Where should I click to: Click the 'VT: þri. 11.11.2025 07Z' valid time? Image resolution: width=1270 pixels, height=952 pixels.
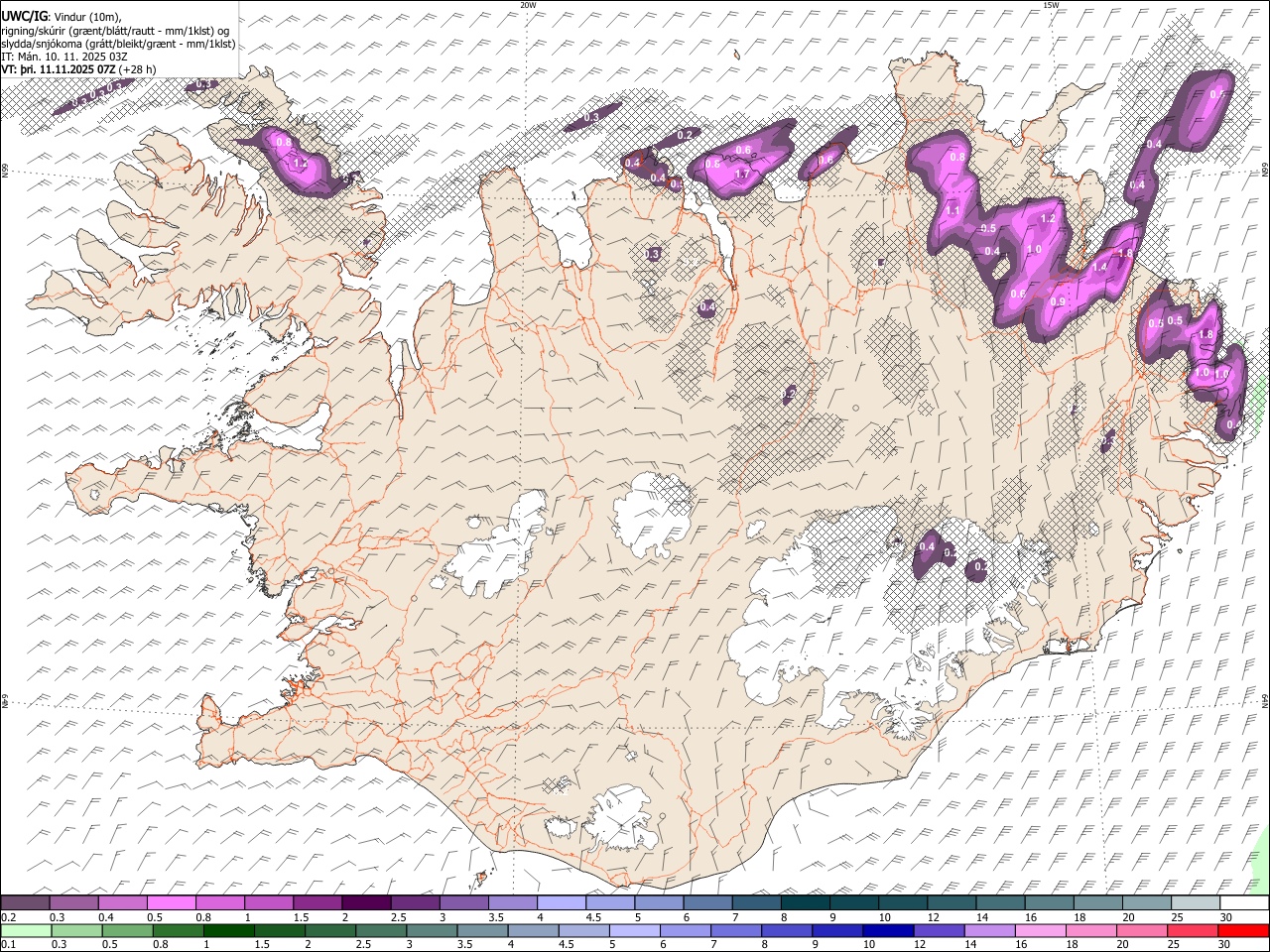coord(60,69)
